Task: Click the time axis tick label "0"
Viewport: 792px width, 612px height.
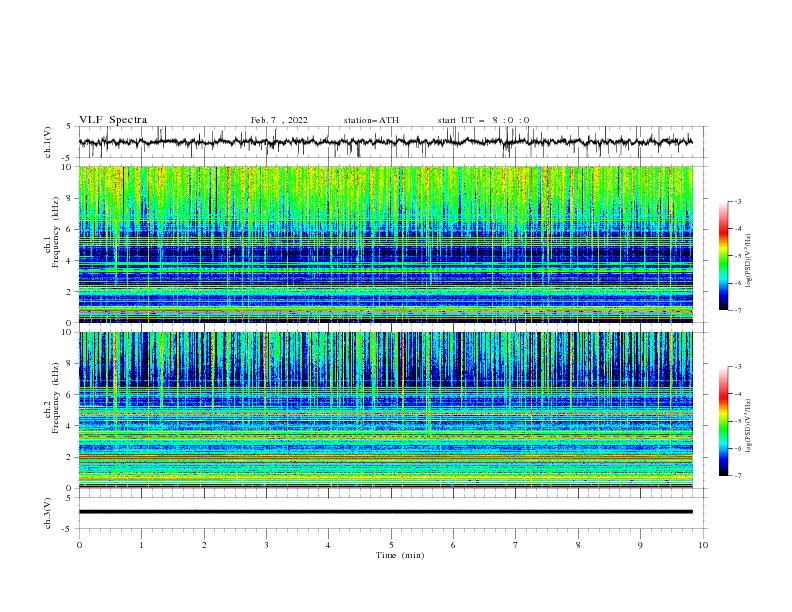Action: (79, 545)
